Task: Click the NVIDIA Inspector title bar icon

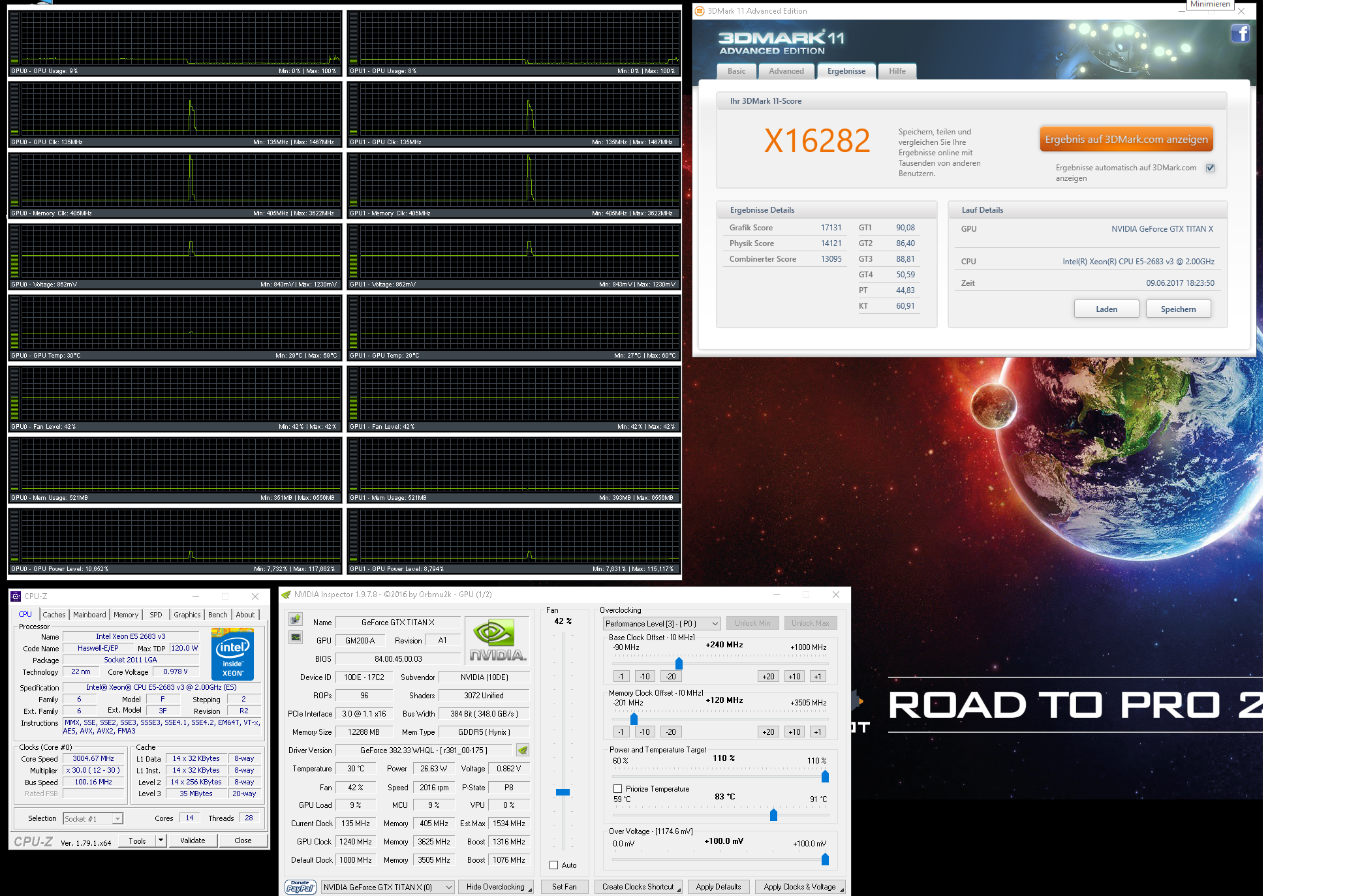Action: (x=286, y=595)
